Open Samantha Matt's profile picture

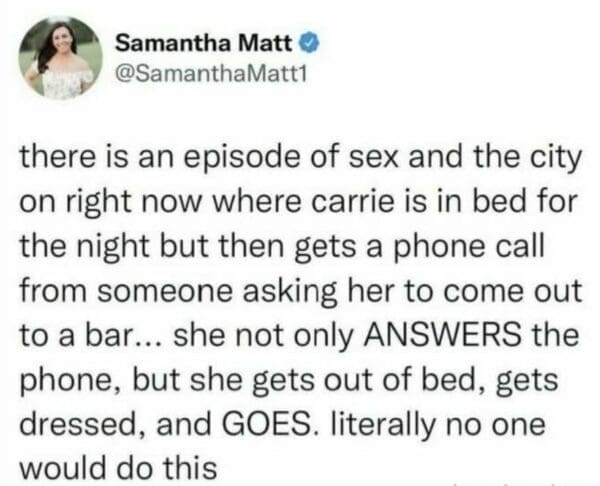pyautogui.click(x=60, y=58)
